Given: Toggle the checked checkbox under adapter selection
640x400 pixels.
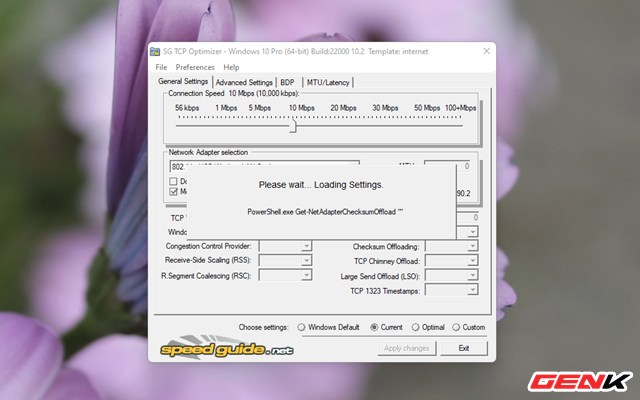Looking at the screenshot, I should [173, 191].
